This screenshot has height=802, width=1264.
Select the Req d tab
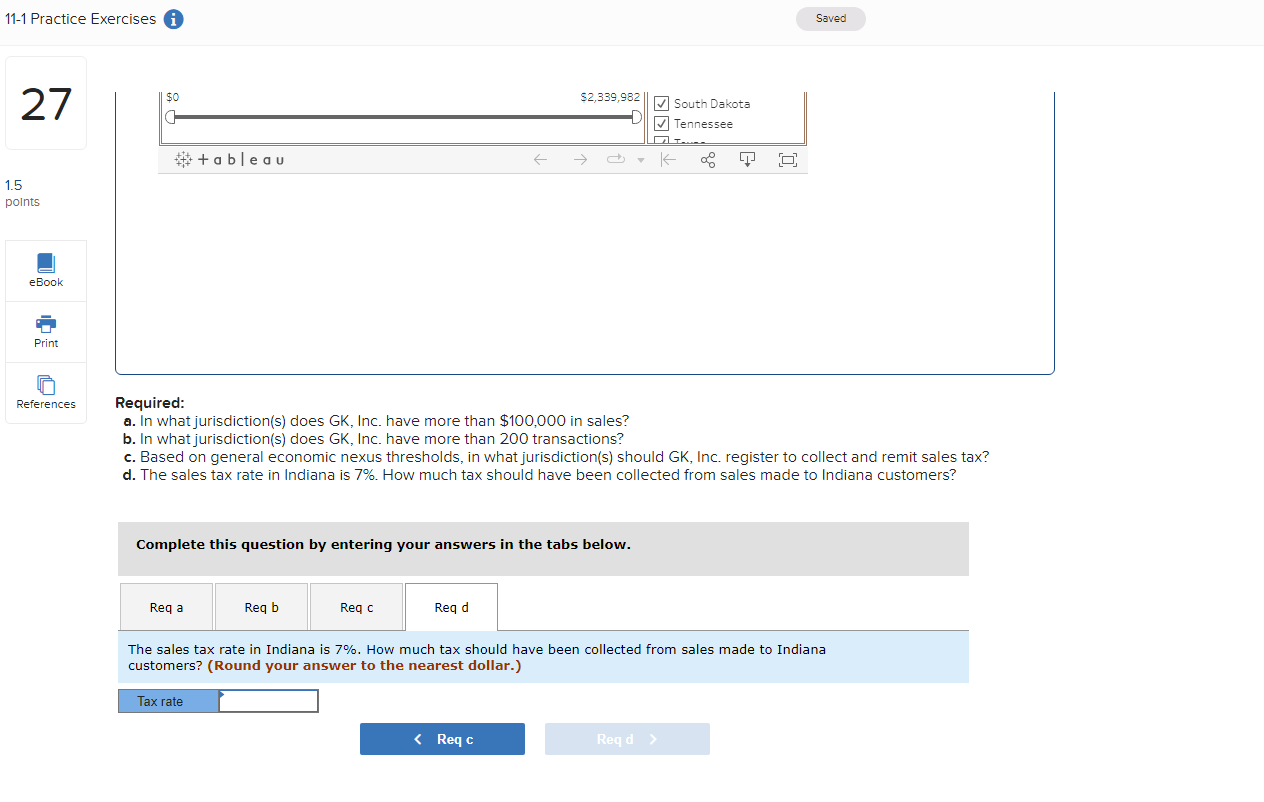pyautogui.click(x=451, y=607)
